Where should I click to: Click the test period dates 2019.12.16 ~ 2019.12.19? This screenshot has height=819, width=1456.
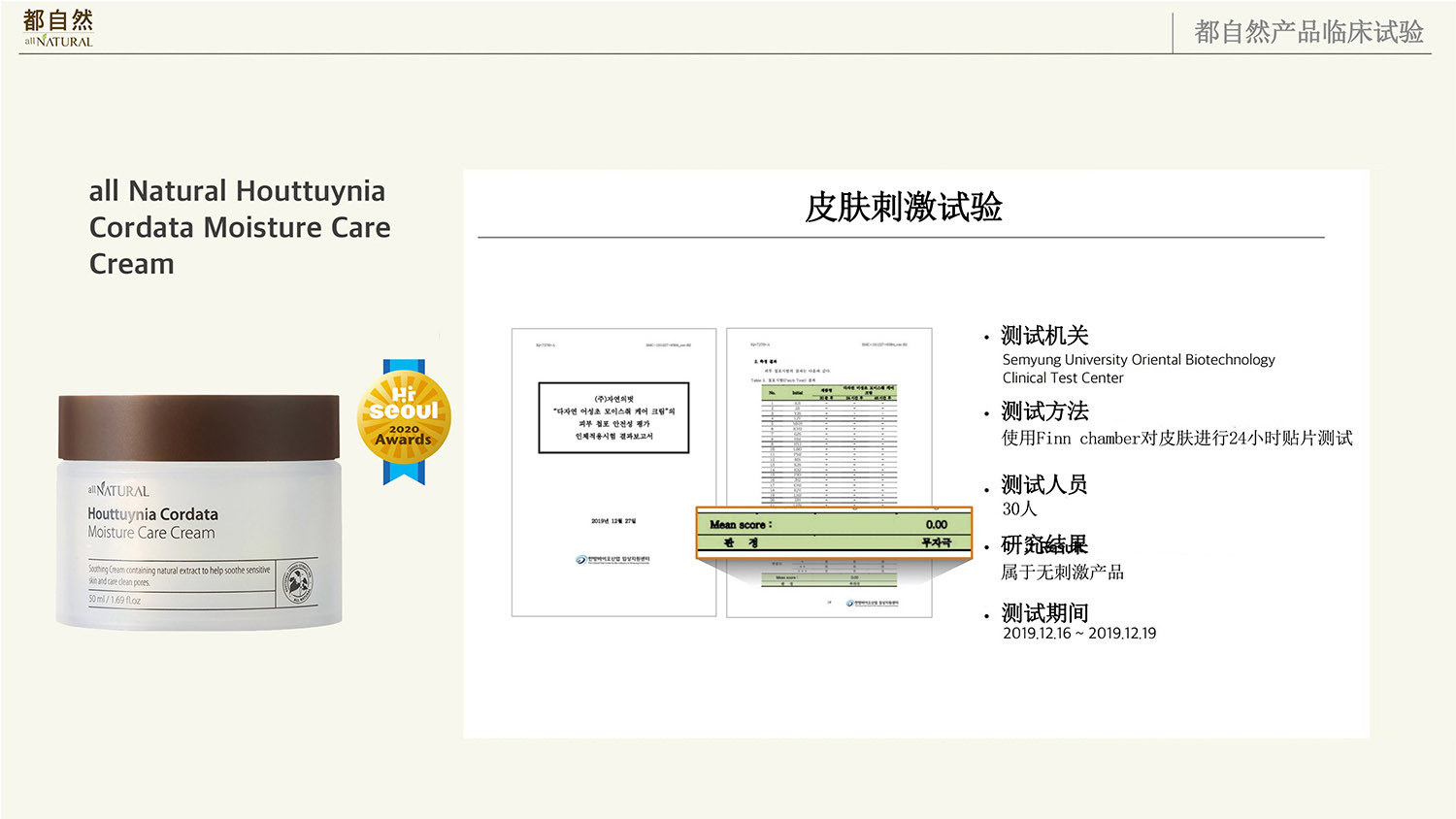point(1078,634)
